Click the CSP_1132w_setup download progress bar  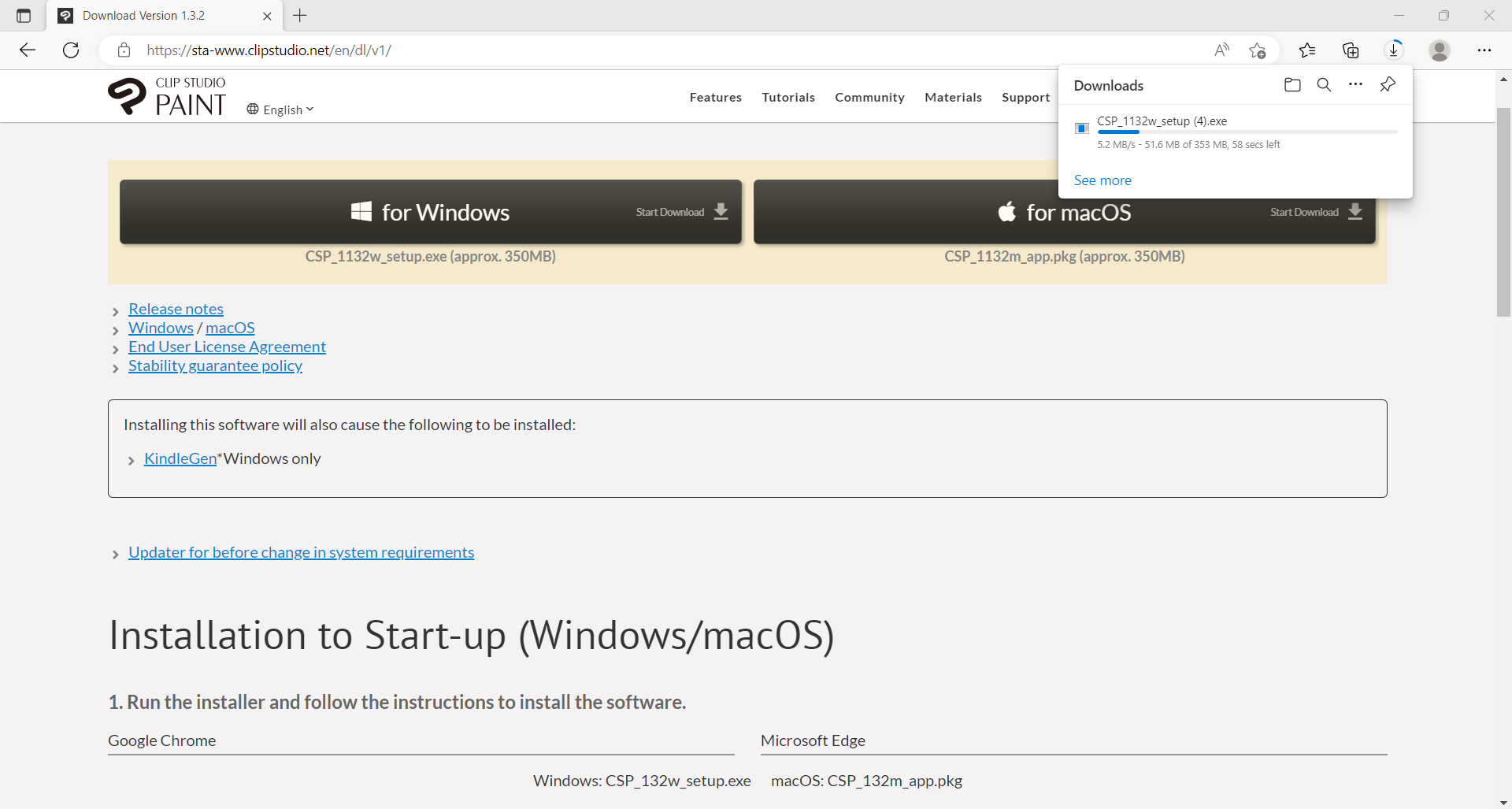tap(1247, 132)
